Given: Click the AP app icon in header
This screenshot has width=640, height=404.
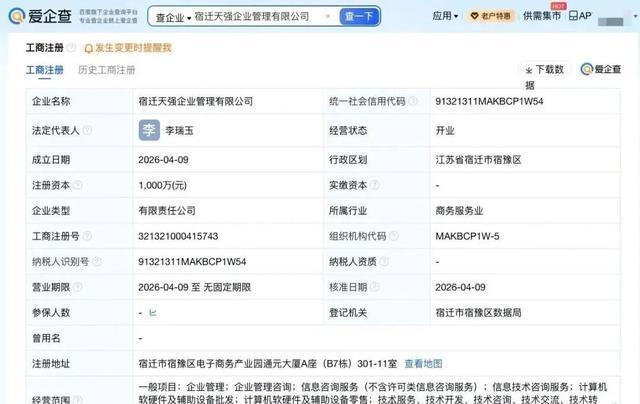Looking at the screenshot, I should point(580,16).
